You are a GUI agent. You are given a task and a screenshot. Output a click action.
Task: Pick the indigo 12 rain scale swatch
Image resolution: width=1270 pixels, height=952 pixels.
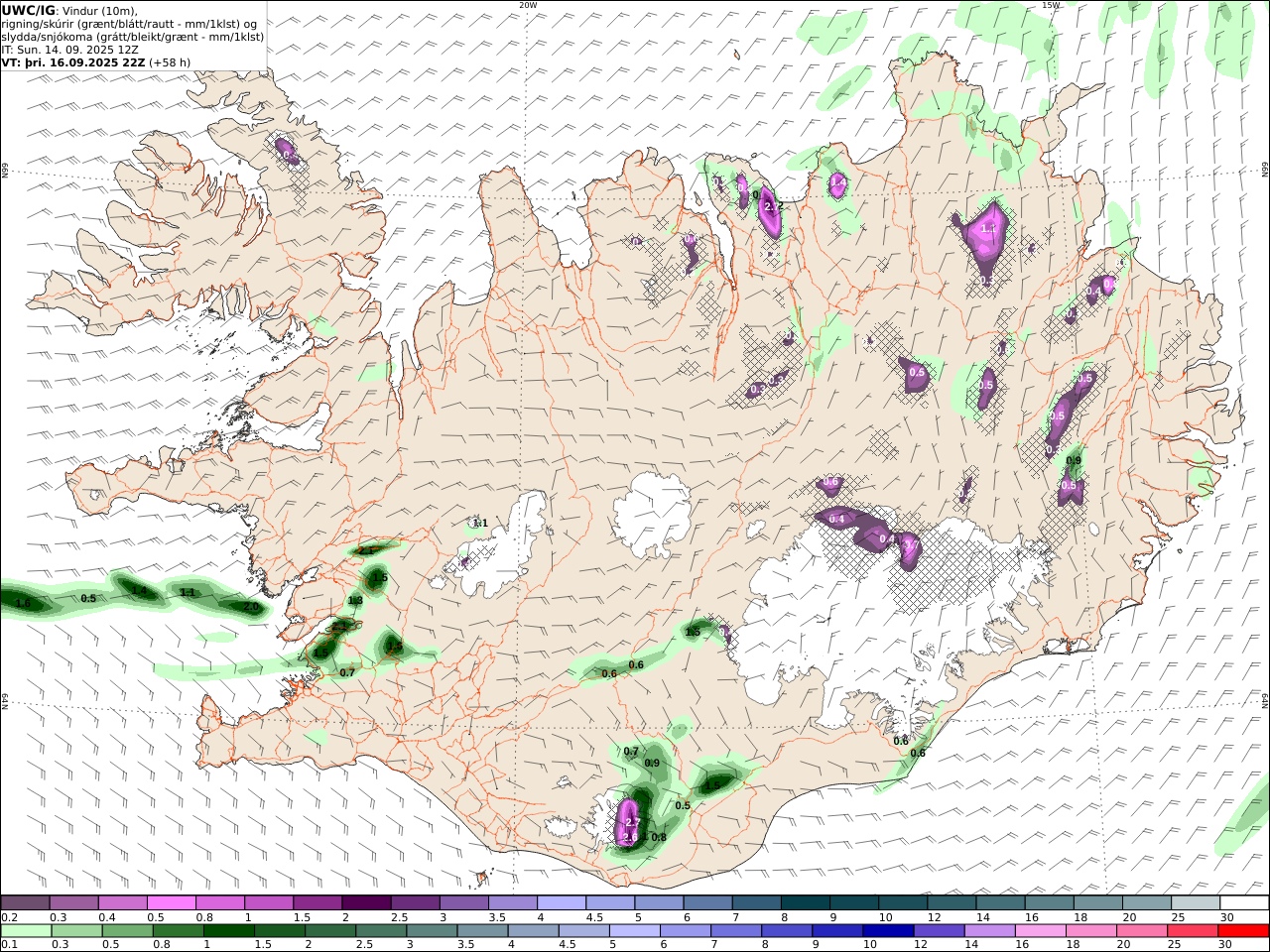[x=939, y=930]
